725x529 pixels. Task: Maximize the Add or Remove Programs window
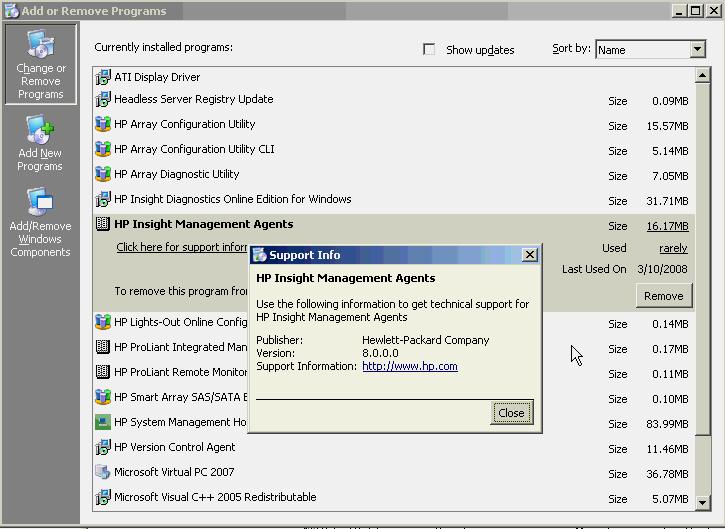pos(695,11)
